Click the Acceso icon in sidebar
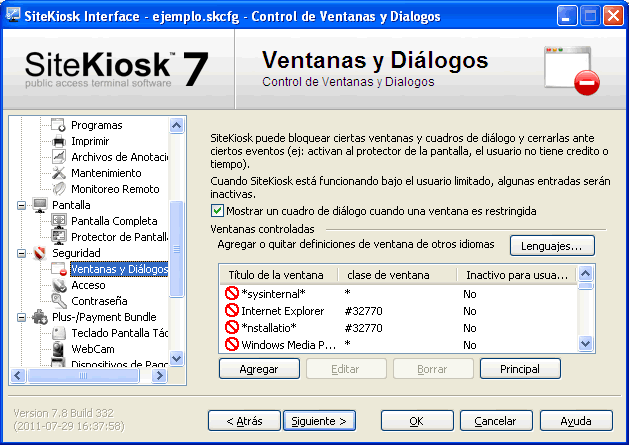Viewport: 629px width, 445px height. 59,285
